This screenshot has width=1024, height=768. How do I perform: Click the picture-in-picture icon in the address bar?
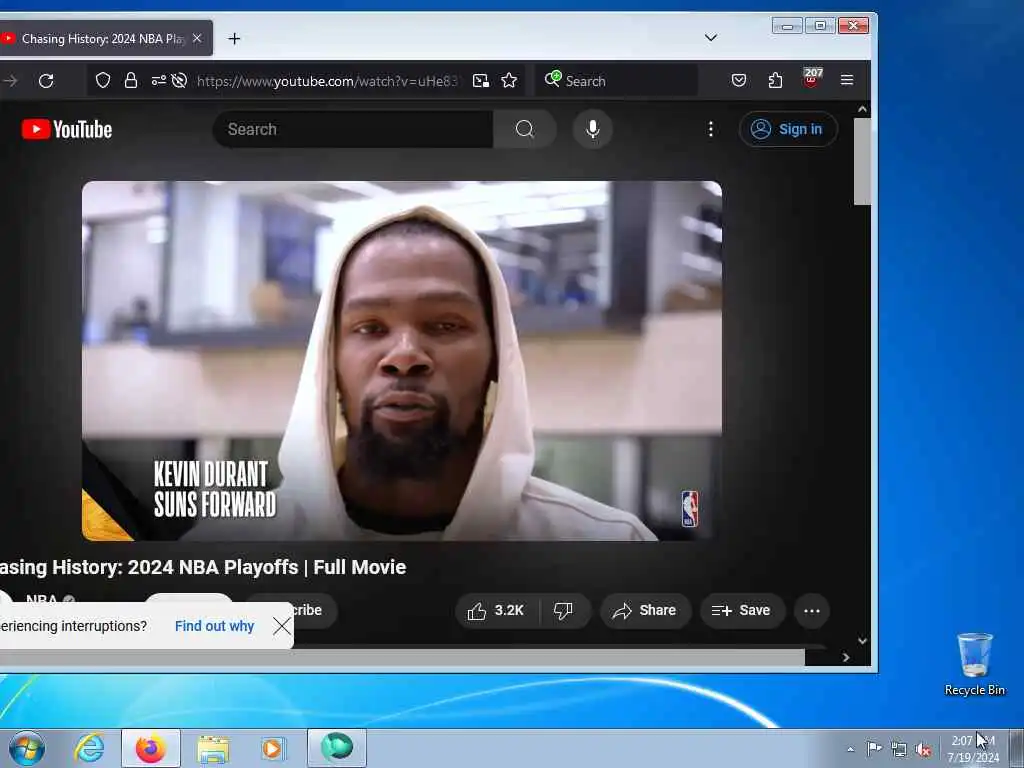coord(481,80)
